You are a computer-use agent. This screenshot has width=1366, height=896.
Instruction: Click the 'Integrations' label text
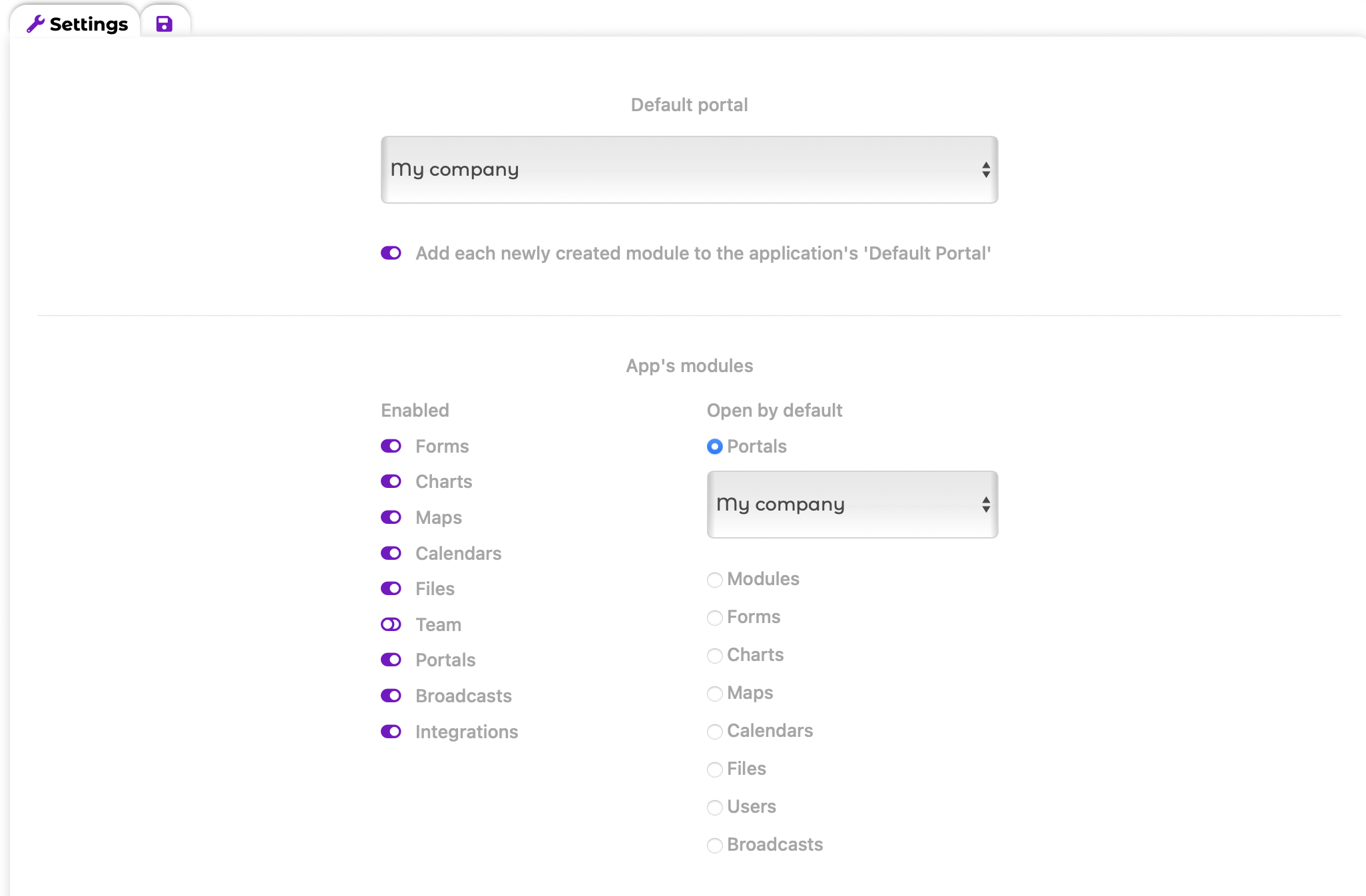pos(467,732)
